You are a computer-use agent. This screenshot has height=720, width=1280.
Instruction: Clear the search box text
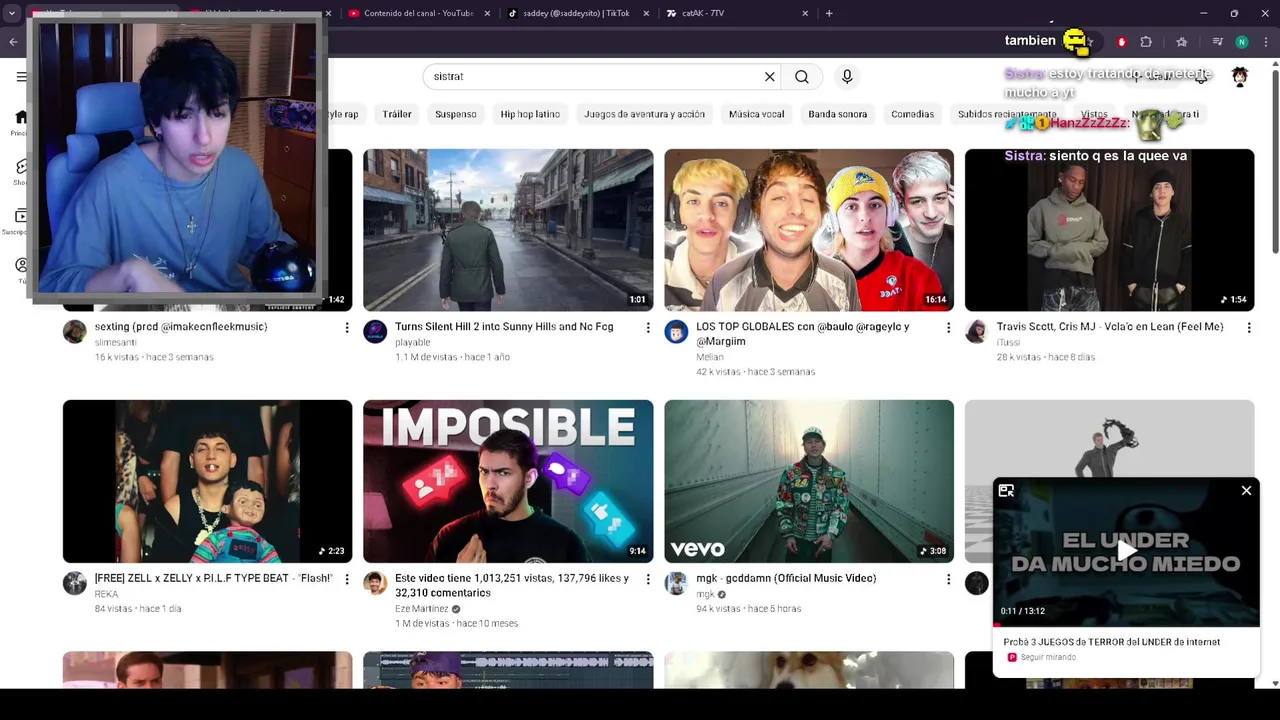[770, 77]
